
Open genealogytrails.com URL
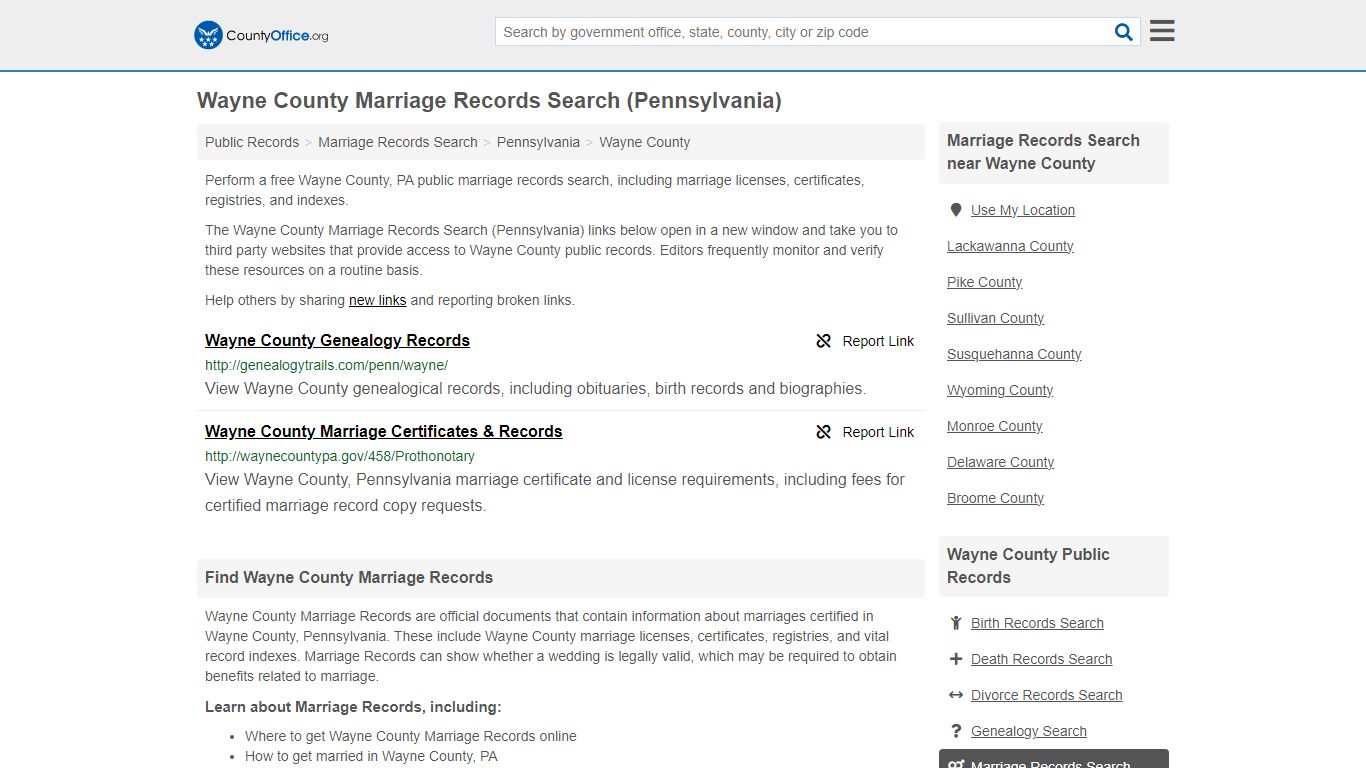click(326, 365)
